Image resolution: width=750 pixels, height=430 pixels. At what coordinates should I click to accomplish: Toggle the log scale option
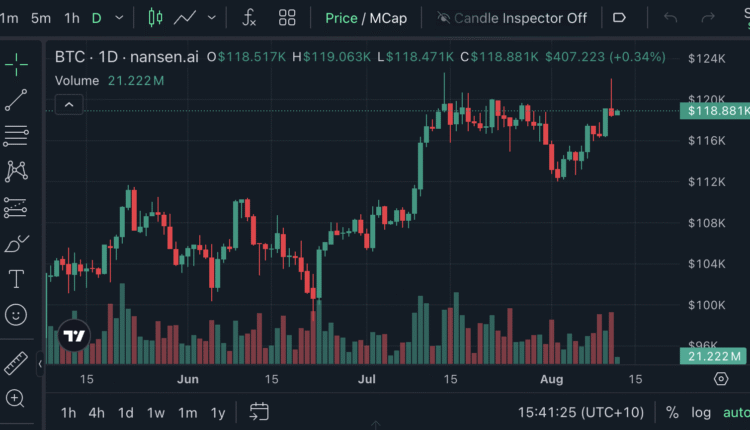pyautogui.click(x=701, y=412)
